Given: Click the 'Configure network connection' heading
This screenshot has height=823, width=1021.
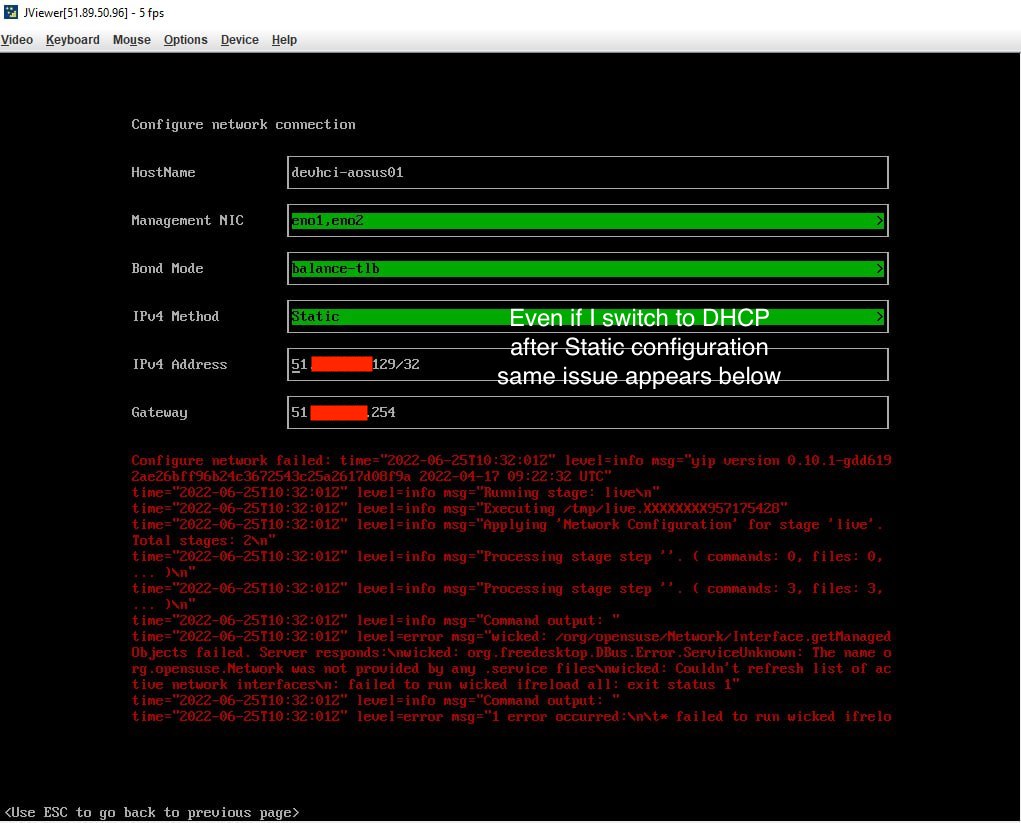Looking at the screenshot, I should tap(244, 124).
